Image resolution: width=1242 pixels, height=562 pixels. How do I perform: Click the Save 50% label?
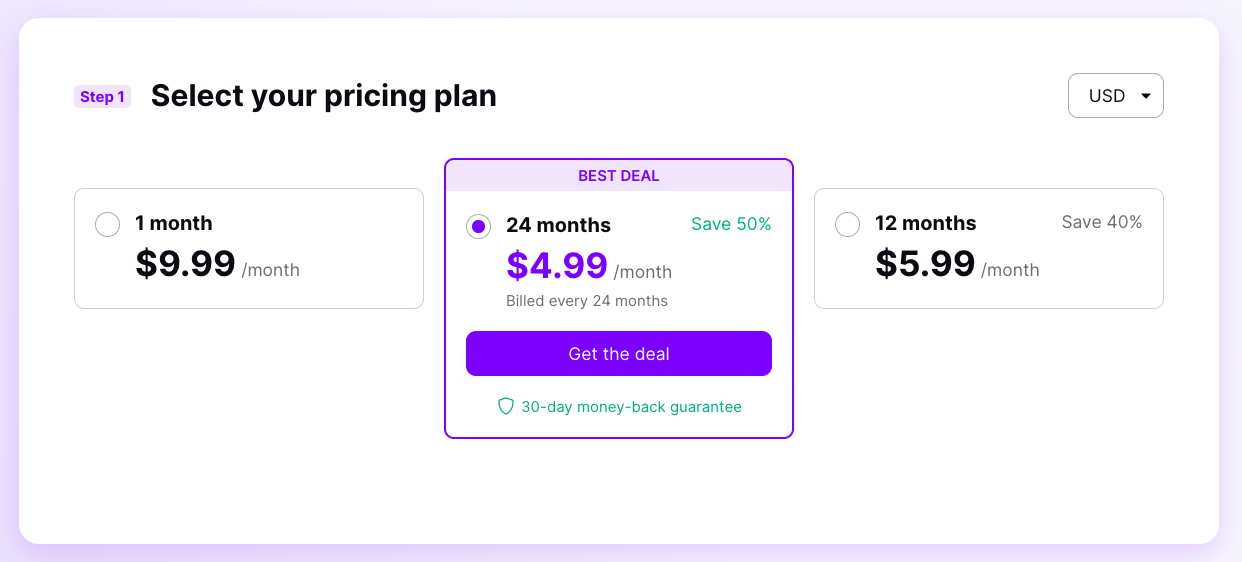[x=731, y=224]
